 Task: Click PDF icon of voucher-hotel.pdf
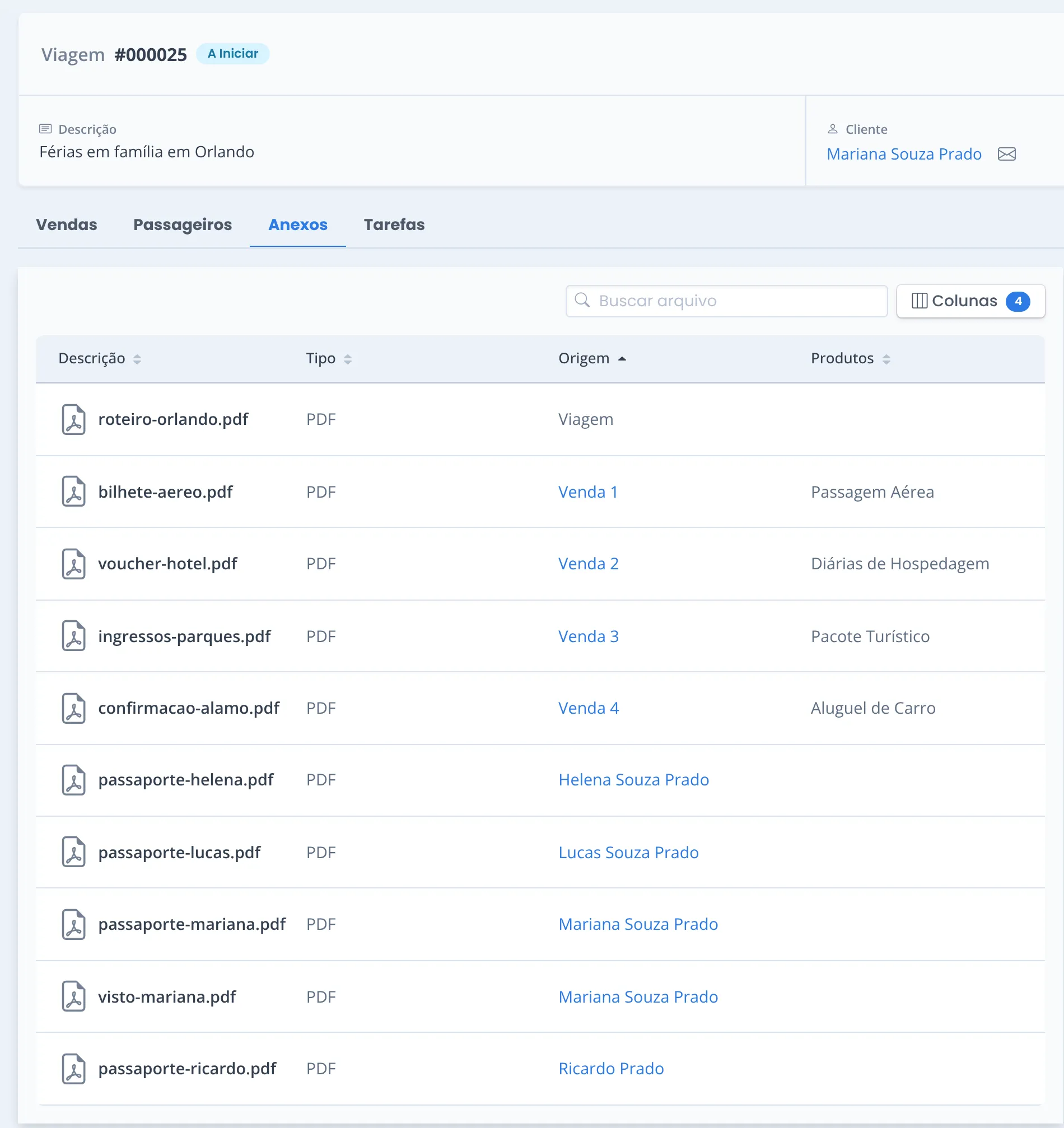tap(74, 564)
